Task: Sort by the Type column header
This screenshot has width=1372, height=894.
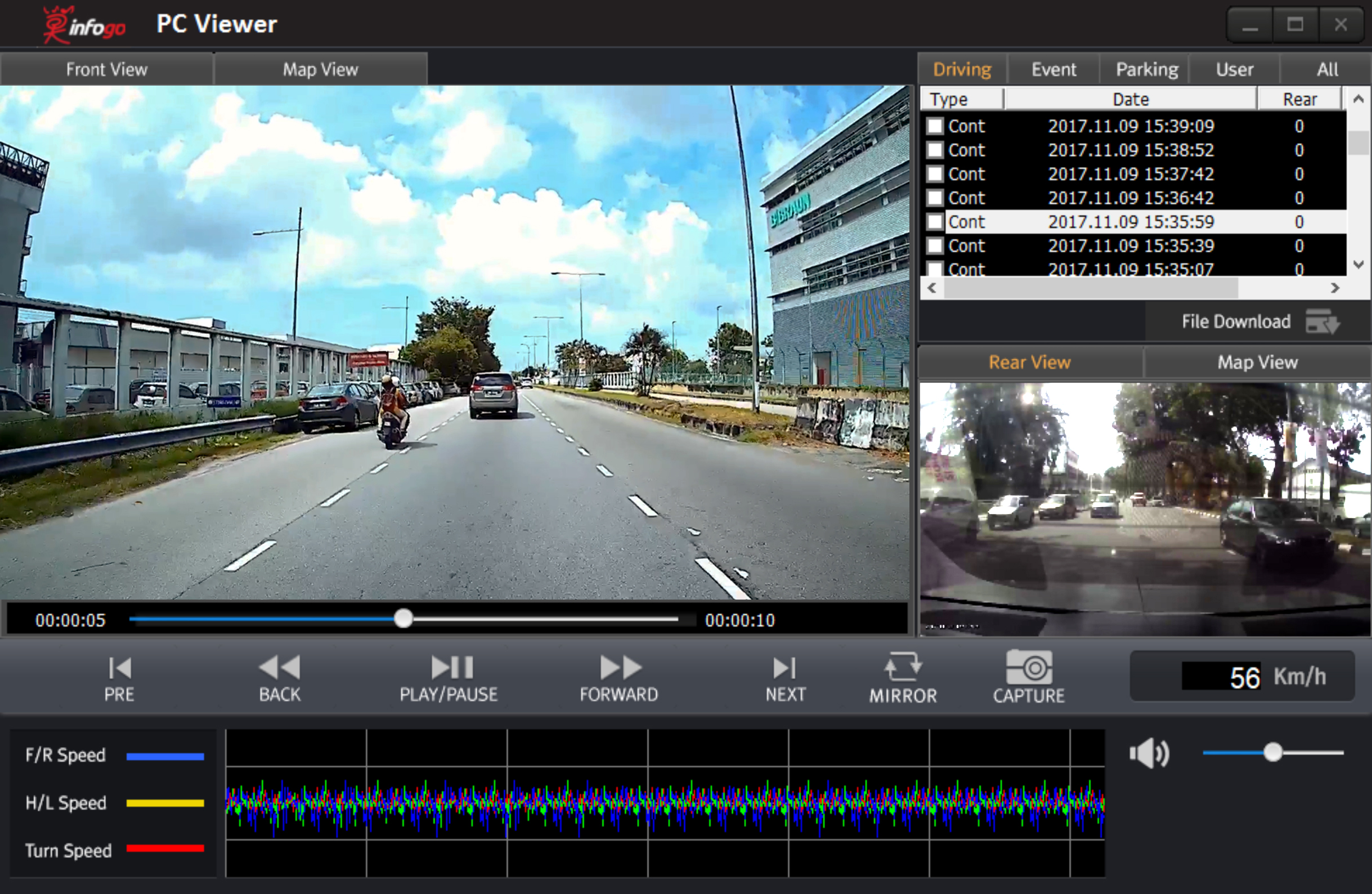Action: point(962,99)
